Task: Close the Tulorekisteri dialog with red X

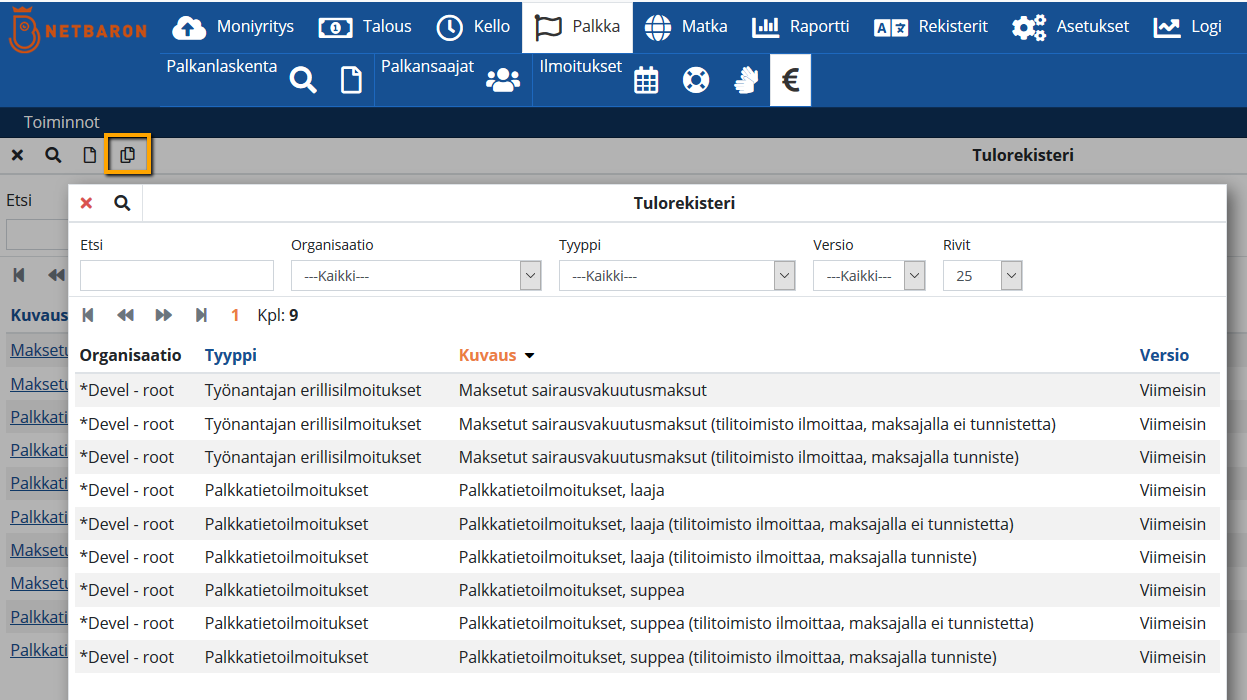Action: [86, 203]
